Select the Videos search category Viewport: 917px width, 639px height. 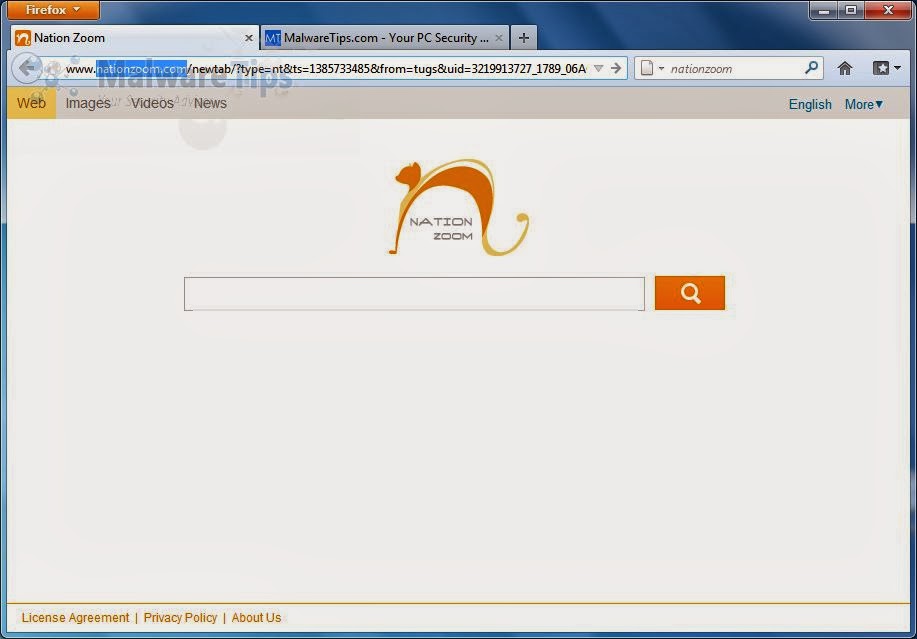tap(152, 103)
